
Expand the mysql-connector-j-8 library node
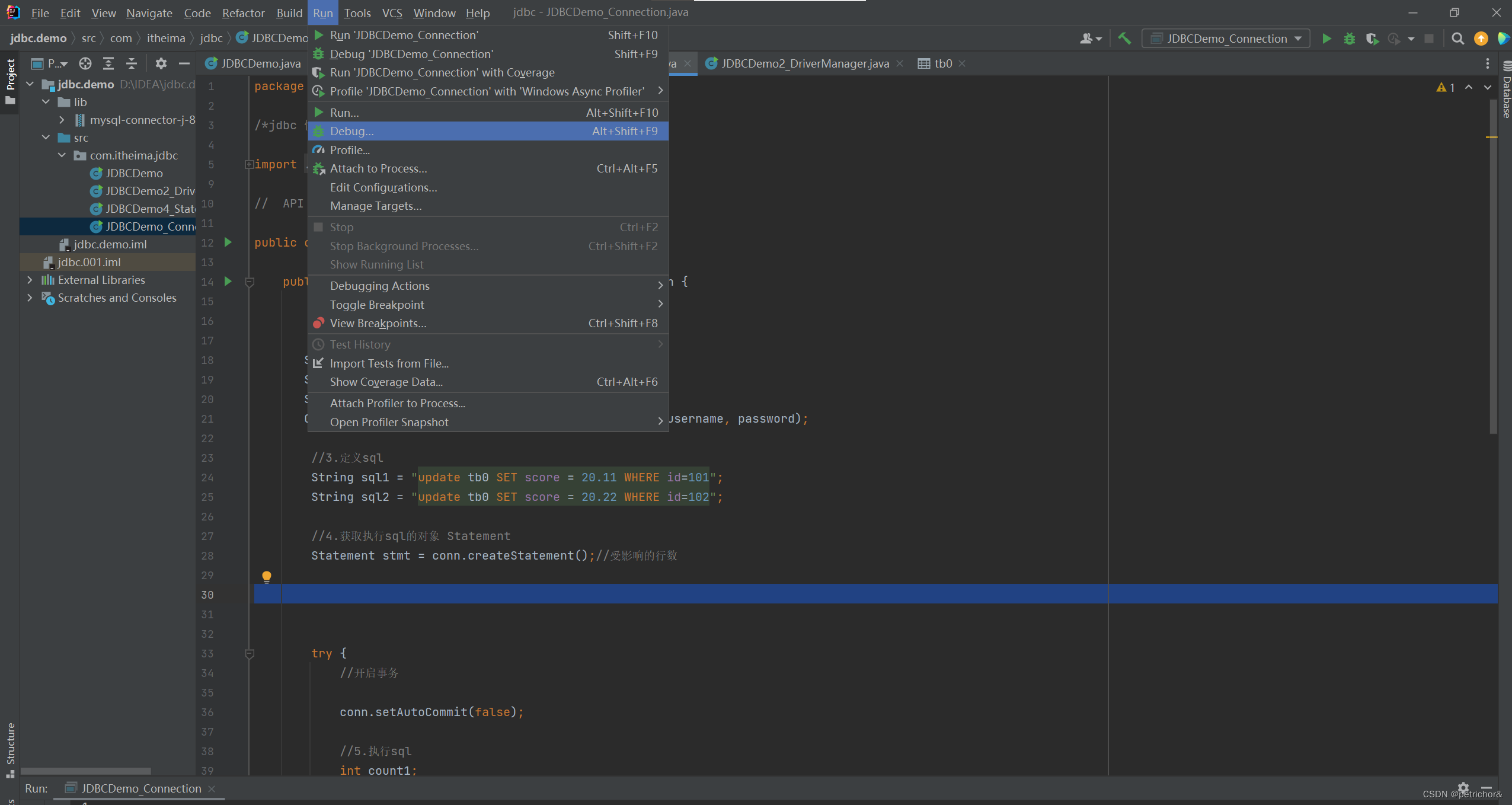(62, 119)
